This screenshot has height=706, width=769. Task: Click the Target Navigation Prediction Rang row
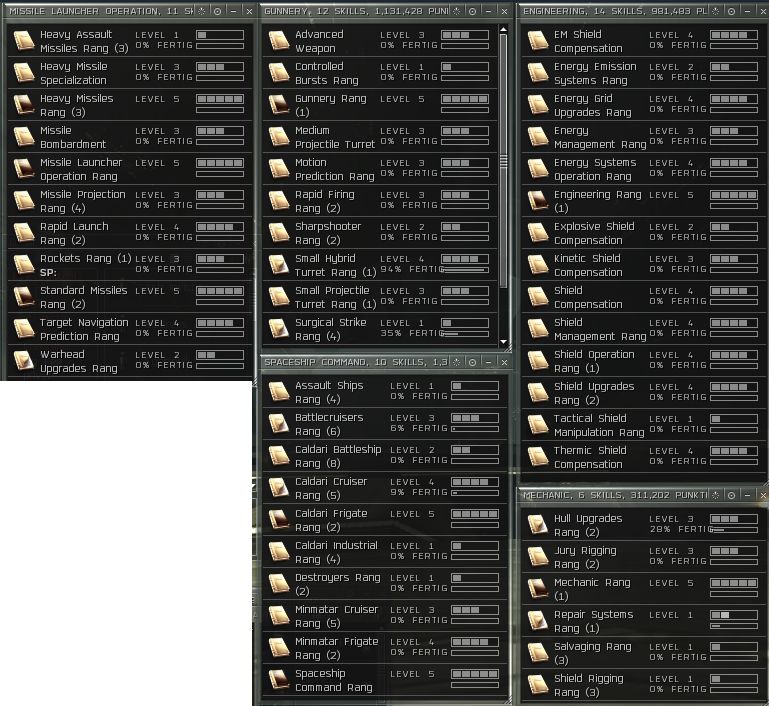(129, 329)
